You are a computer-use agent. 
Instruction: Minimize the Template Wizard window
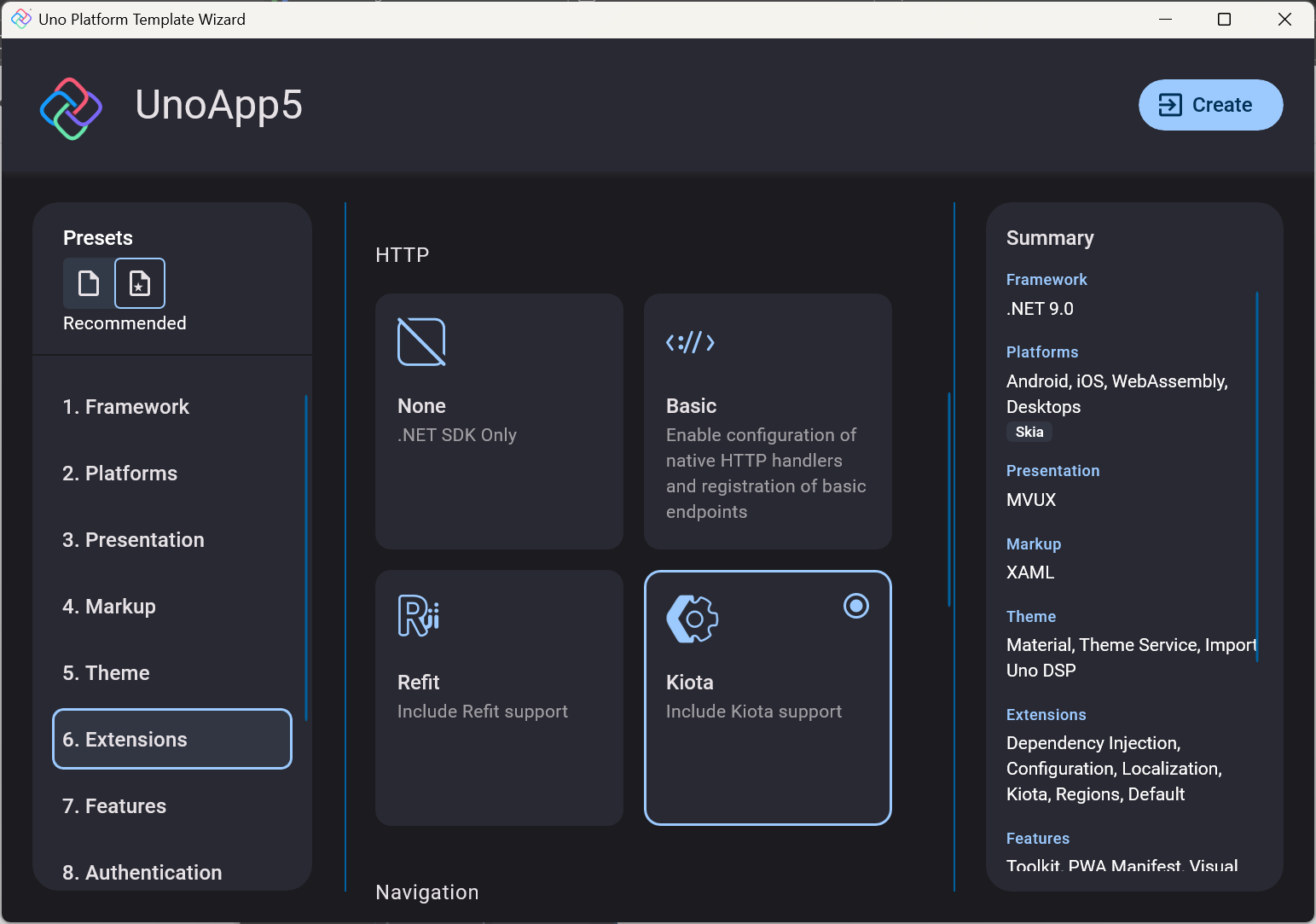point(1165,19)
